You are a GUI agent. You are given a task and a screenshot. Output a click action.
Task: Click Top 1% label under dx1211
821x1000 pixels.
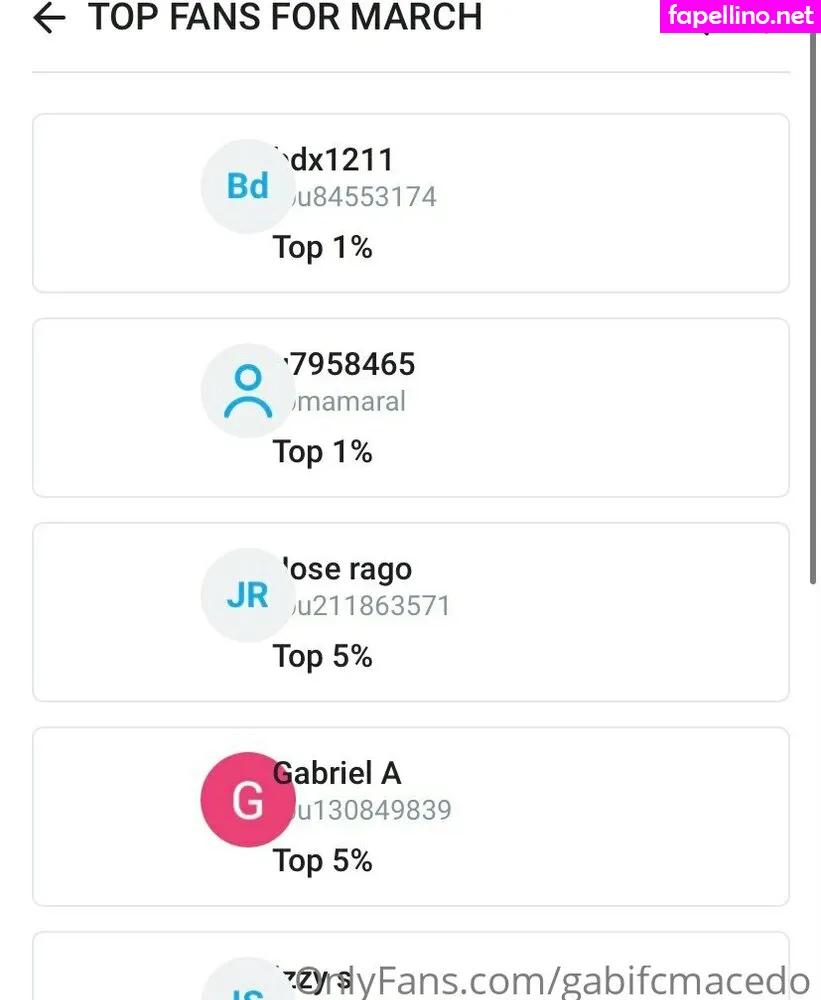[x=323, y=247]
